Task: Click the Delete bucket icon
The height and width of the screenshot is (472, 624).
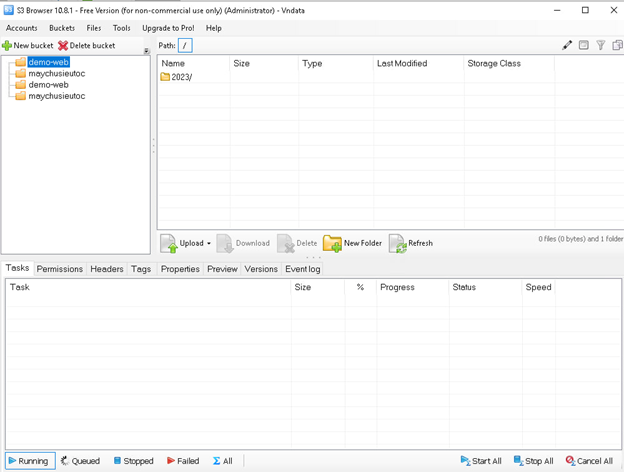Action: click(63, 46)
